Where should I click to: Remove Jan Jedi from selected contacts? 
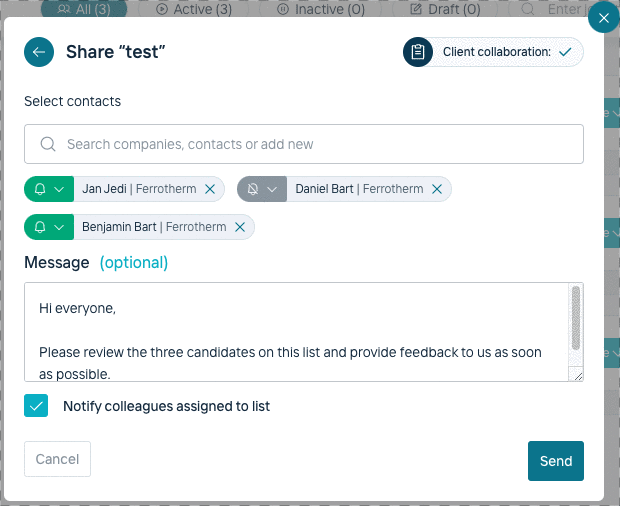(x=210, y=189)
